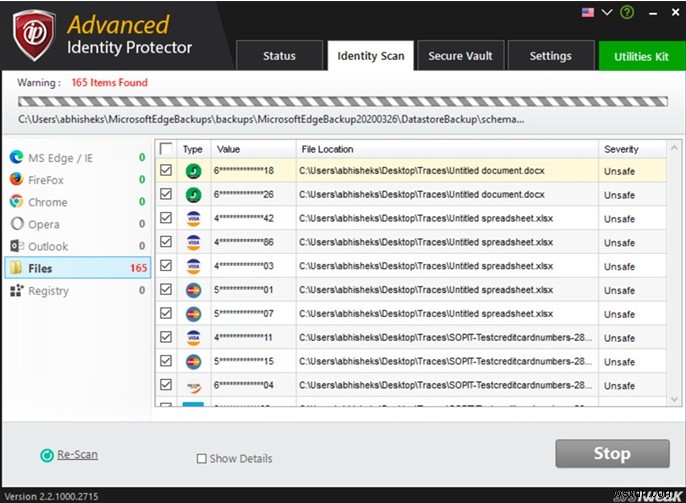Expand the language dropdown arrow
The width and height of the screenshot is (686, 503).
(x=607, y=12)
